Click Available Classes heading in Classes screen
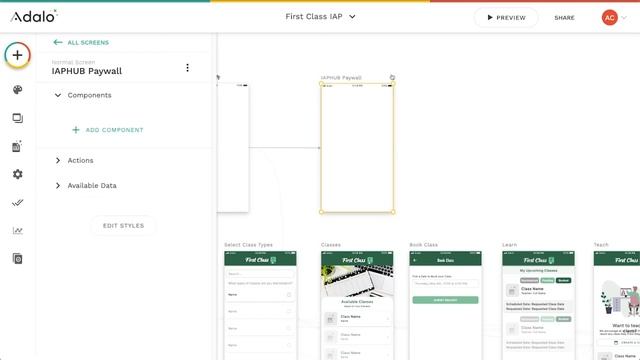Screen dimensions: 640x360 (x=357, y=302)
